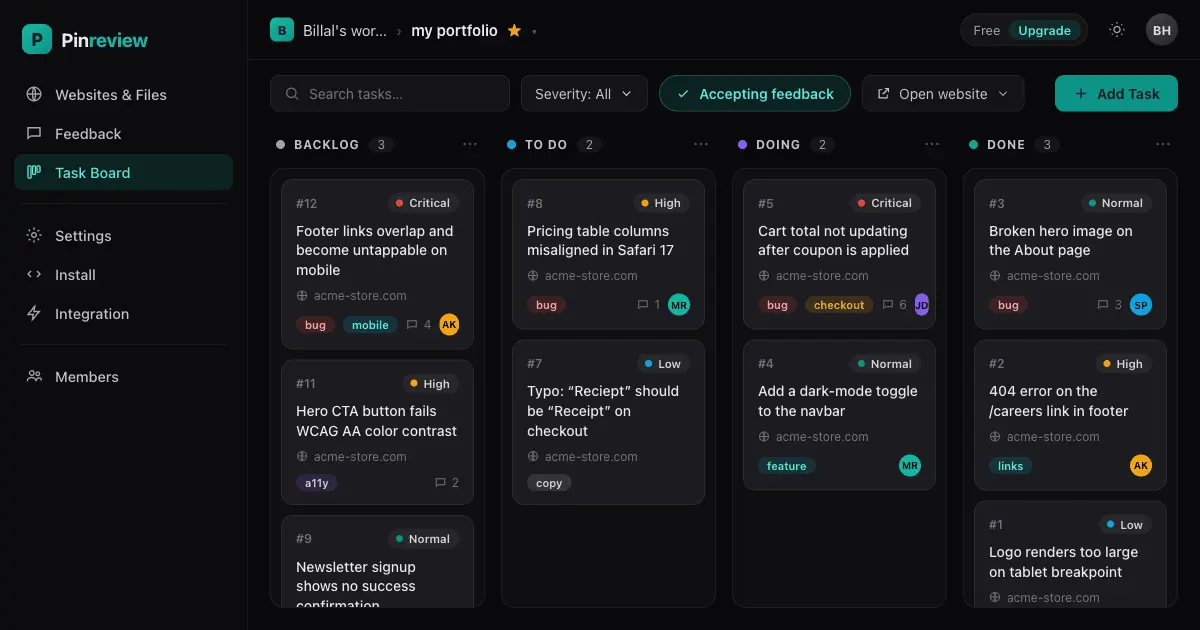Open the BH user avatar menu

[1162, 30]
